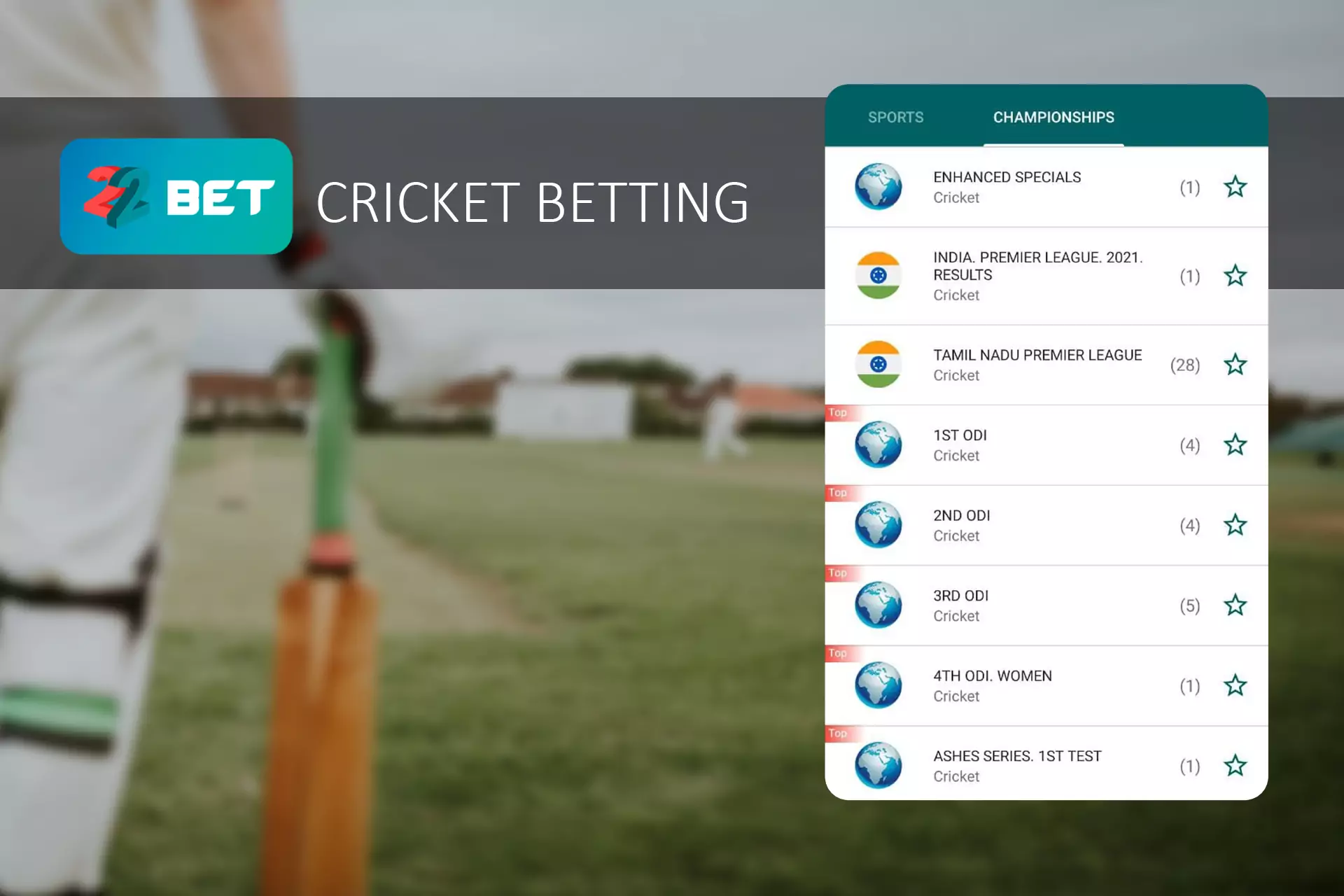
Task: Toggle favourite star for Tamil Nadu Premier League
Action: pyautogui.click(x=1236, y=363)
